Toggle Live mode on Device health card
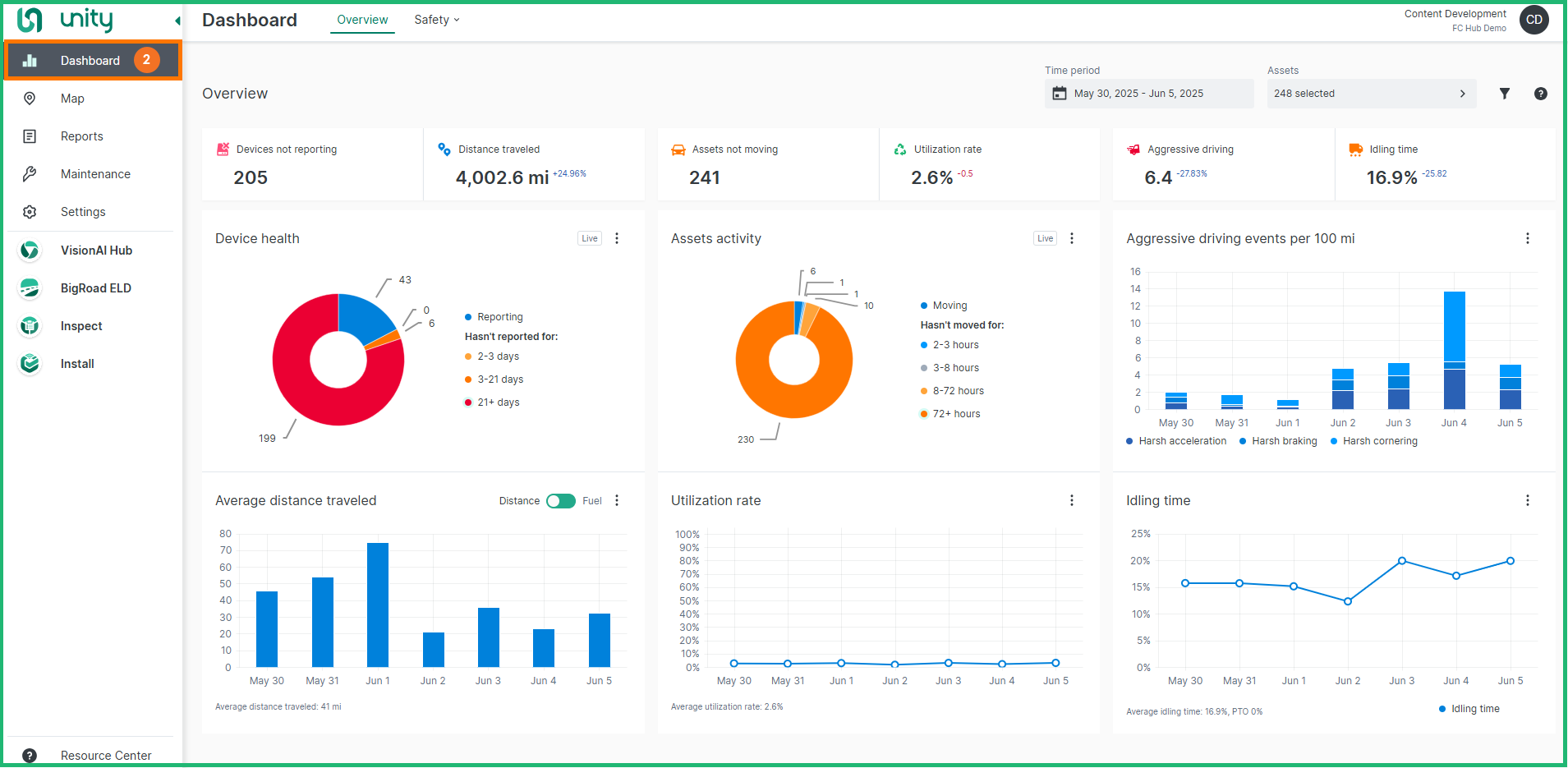 click(x=589, y=237)
